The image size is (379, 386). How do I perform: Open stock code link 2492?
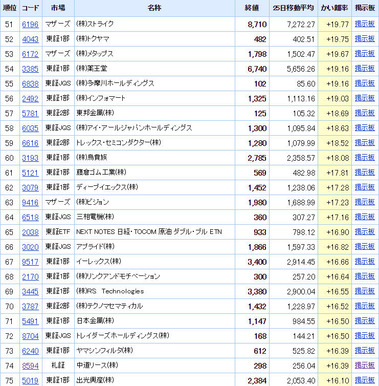click(x=30, y=99)
